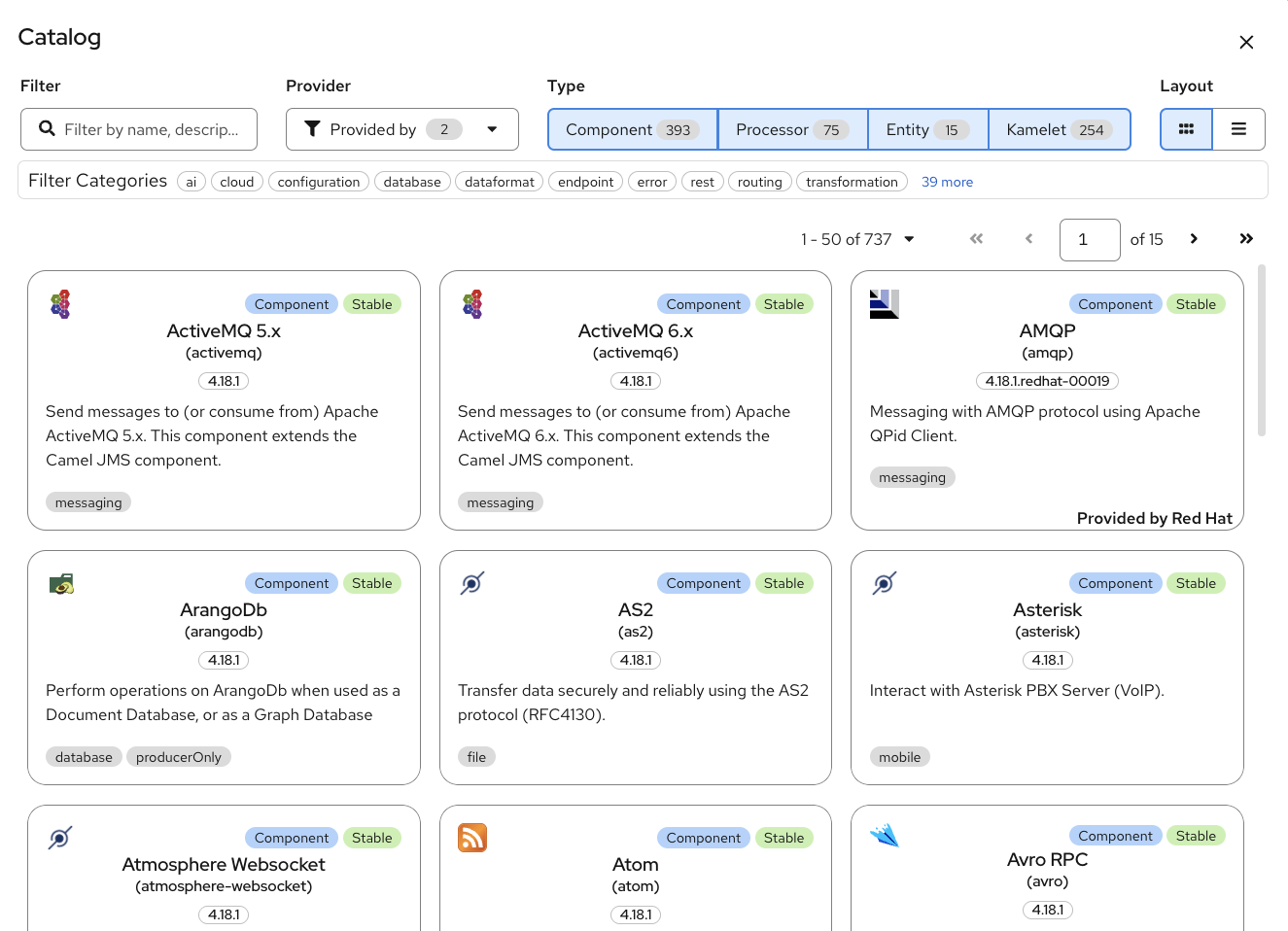Switch to list layout
1288x931 pixels.
point(1238,129)
